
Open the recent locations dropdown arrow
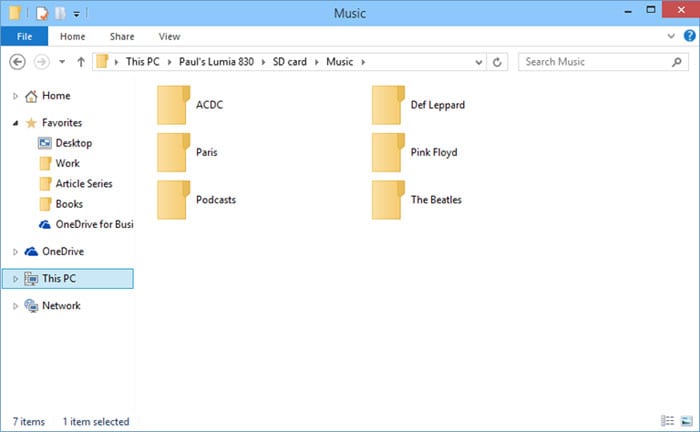62,62
